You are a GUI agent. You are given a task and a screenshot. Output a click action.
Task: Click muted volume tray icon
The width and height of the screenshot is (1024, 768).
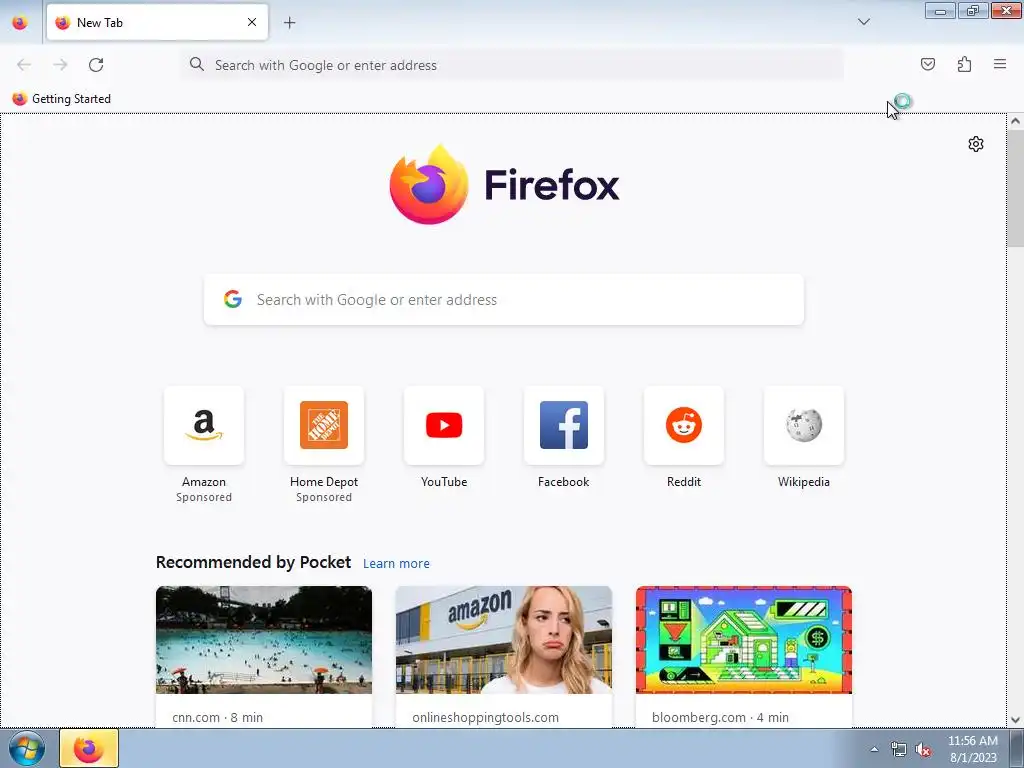coord(923,750)
